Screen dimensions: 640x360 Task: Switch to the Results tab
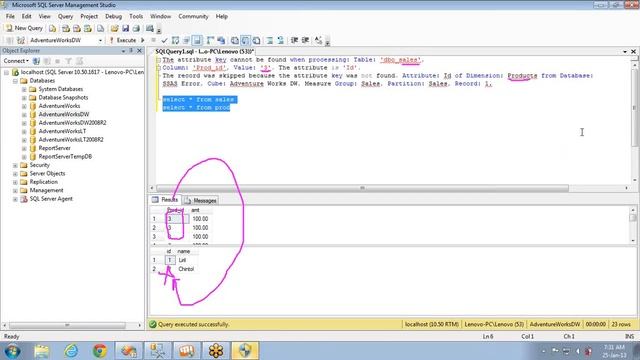coord(165,200)
